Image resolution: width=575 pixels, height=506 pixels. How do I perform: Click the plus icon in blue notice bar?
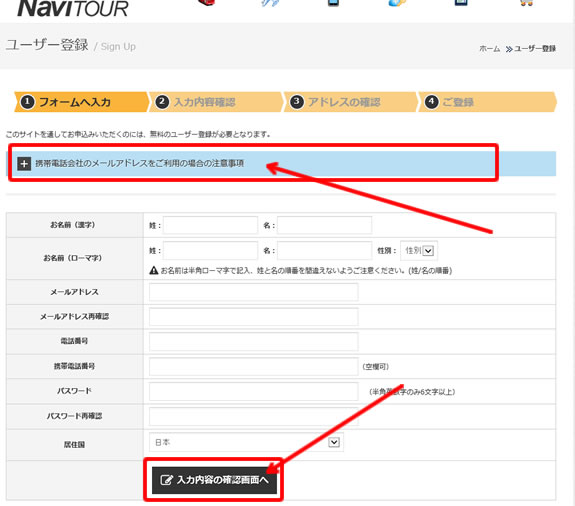tap(24, 164)
